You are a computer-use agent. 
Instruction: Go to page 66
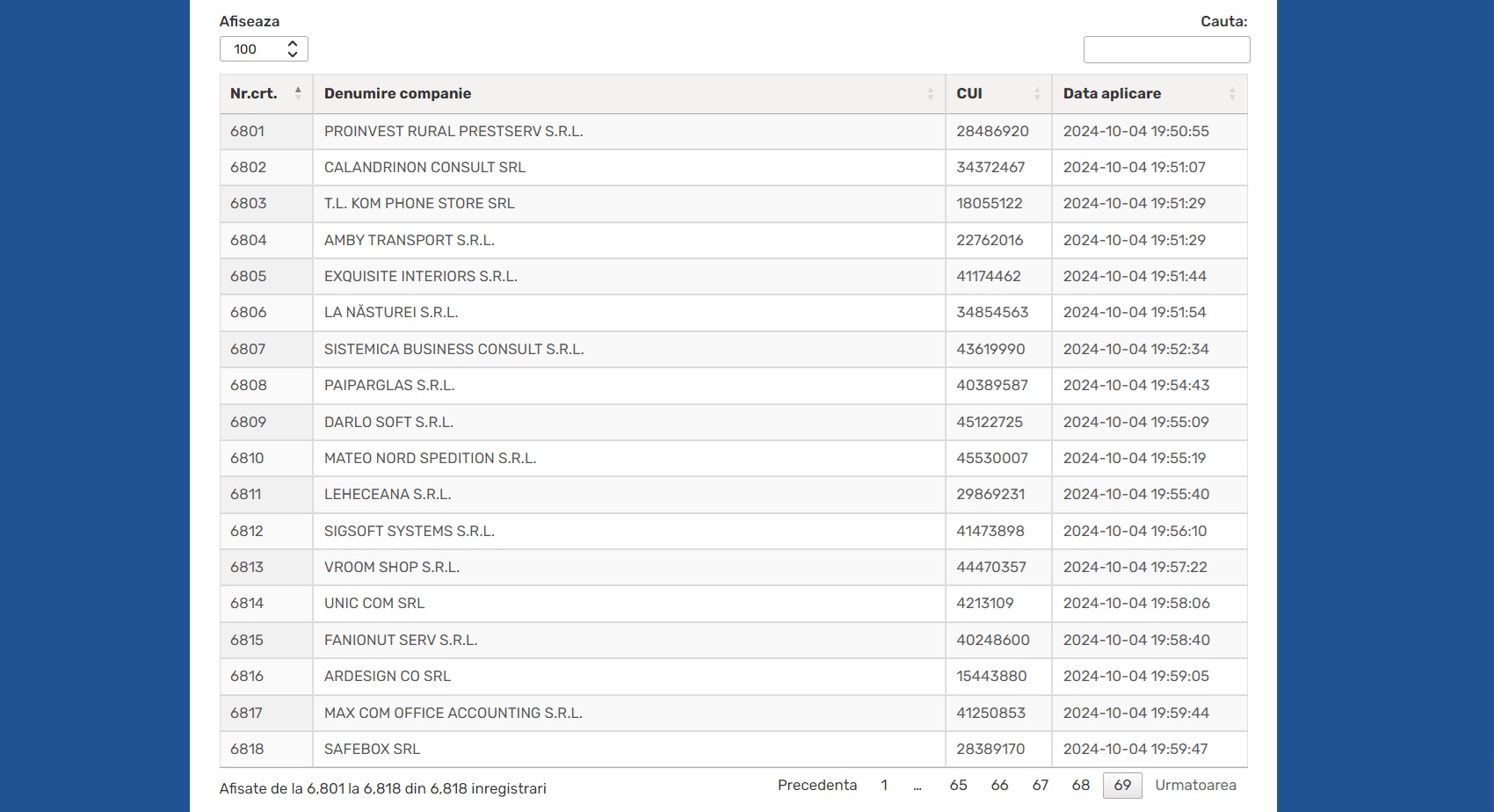pos(999,786)
